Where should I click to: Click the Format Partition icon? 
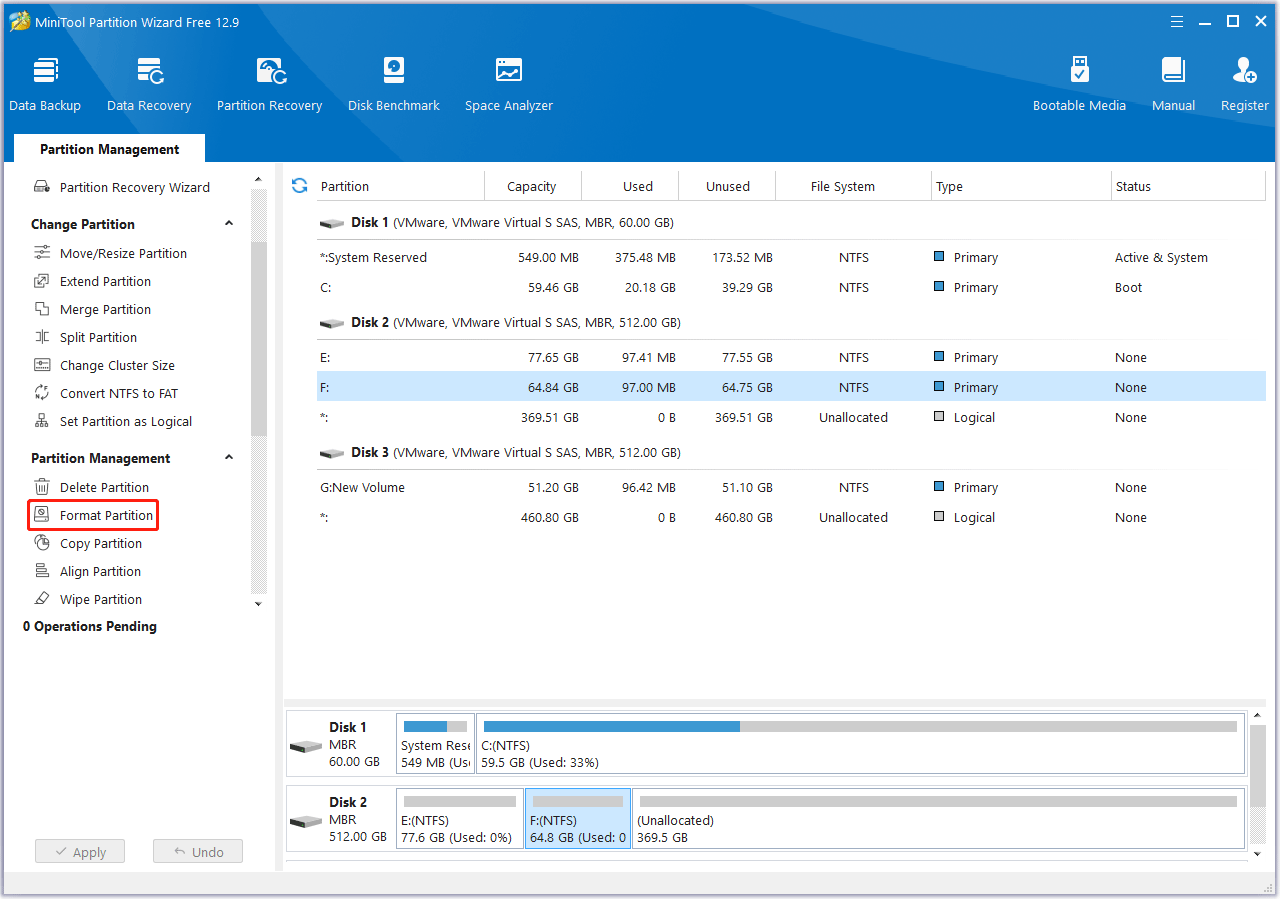coord(42,515)
